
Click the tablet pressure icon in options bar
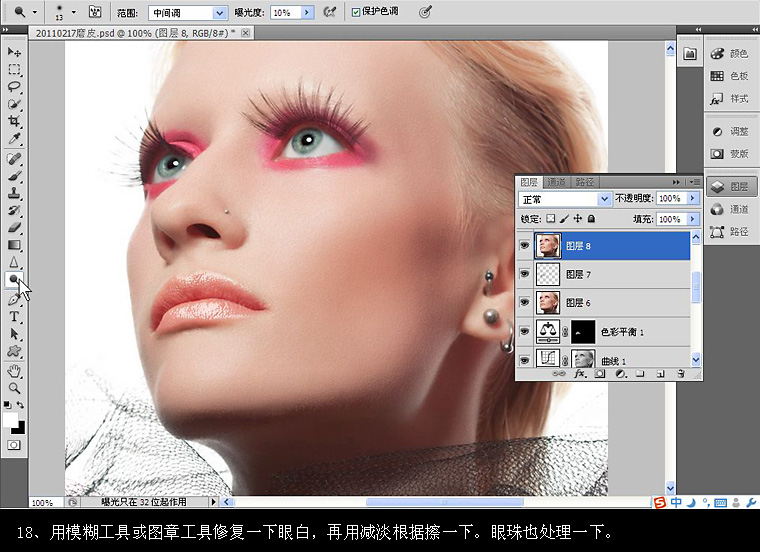click(425, 12)
